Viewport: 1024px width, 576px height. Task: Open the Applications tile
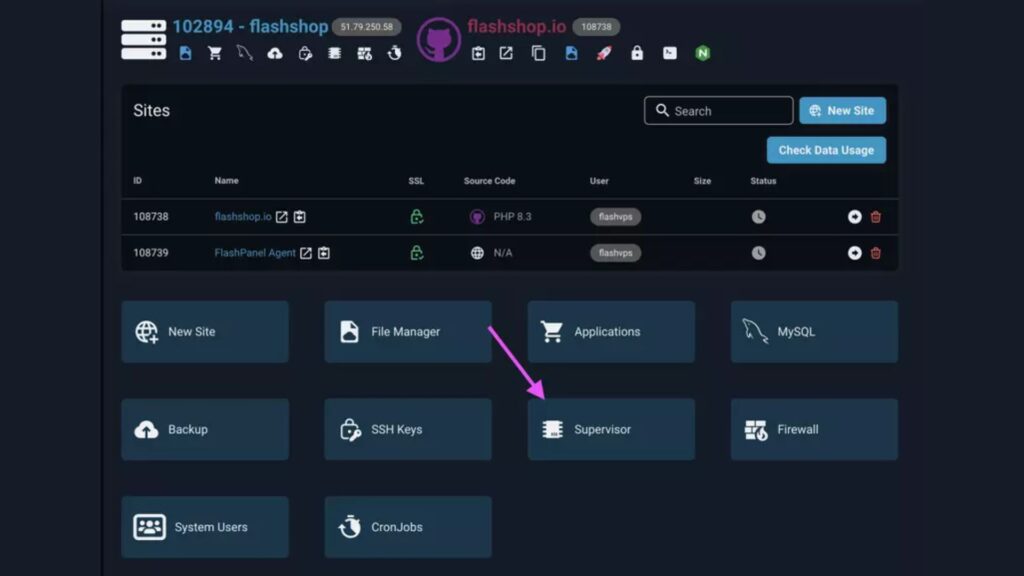pyautogui.click(x=611, y=332)
